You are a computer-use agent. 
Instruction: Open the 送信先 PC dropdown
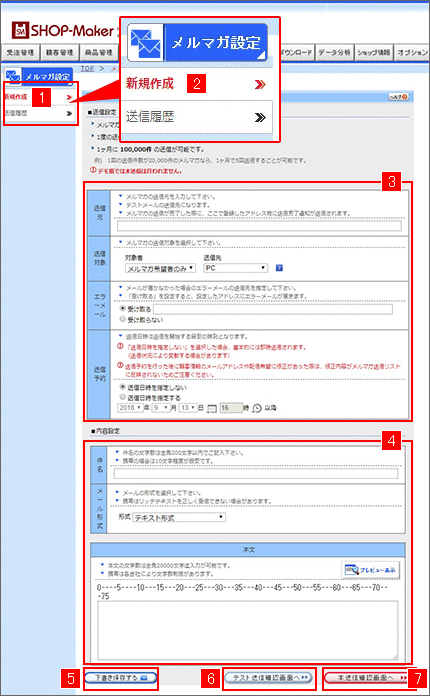click(x=236, y=268)
